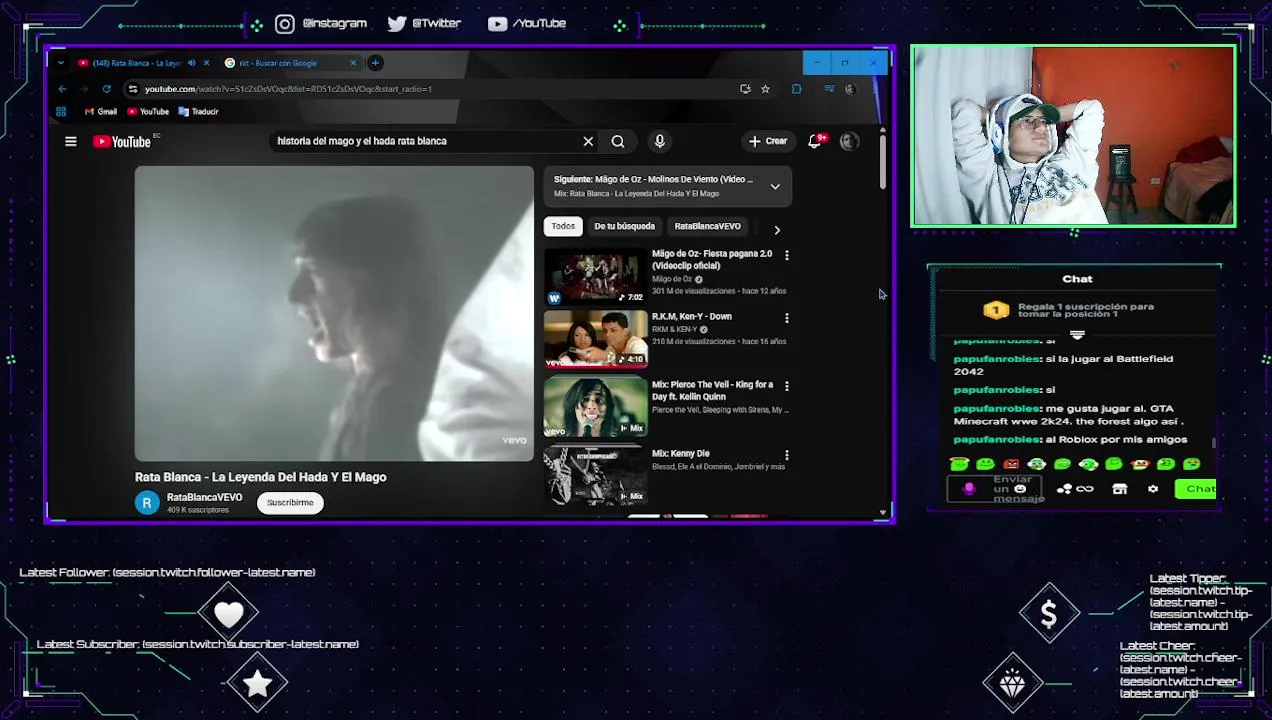Click browser profile avatar in toolbar
Viewport: 1272px width, 720px height.
tap(850, 89)
